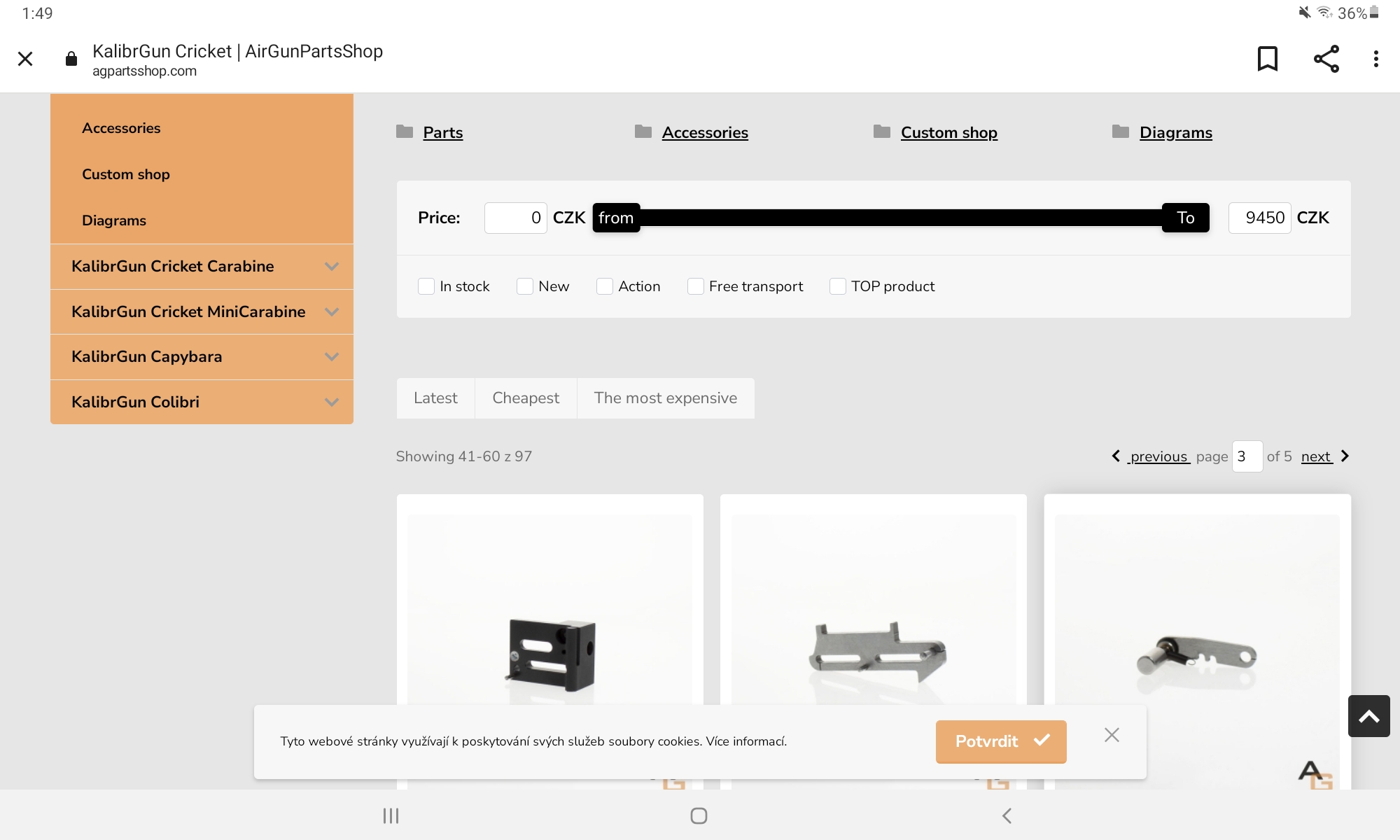This screenshot has width=1400, height=840.
Task: Click the page number input field
Action: [x=1247, y=456]
